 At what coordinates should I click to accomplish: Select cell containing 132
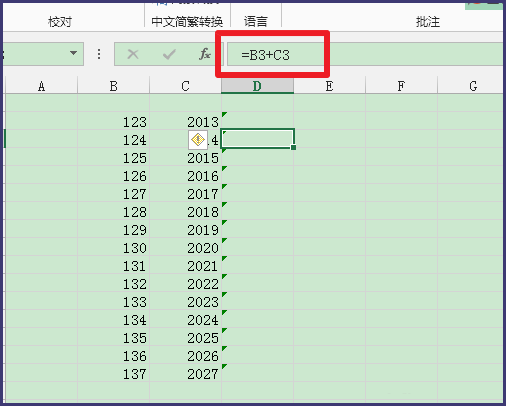(x=113, y=283)
